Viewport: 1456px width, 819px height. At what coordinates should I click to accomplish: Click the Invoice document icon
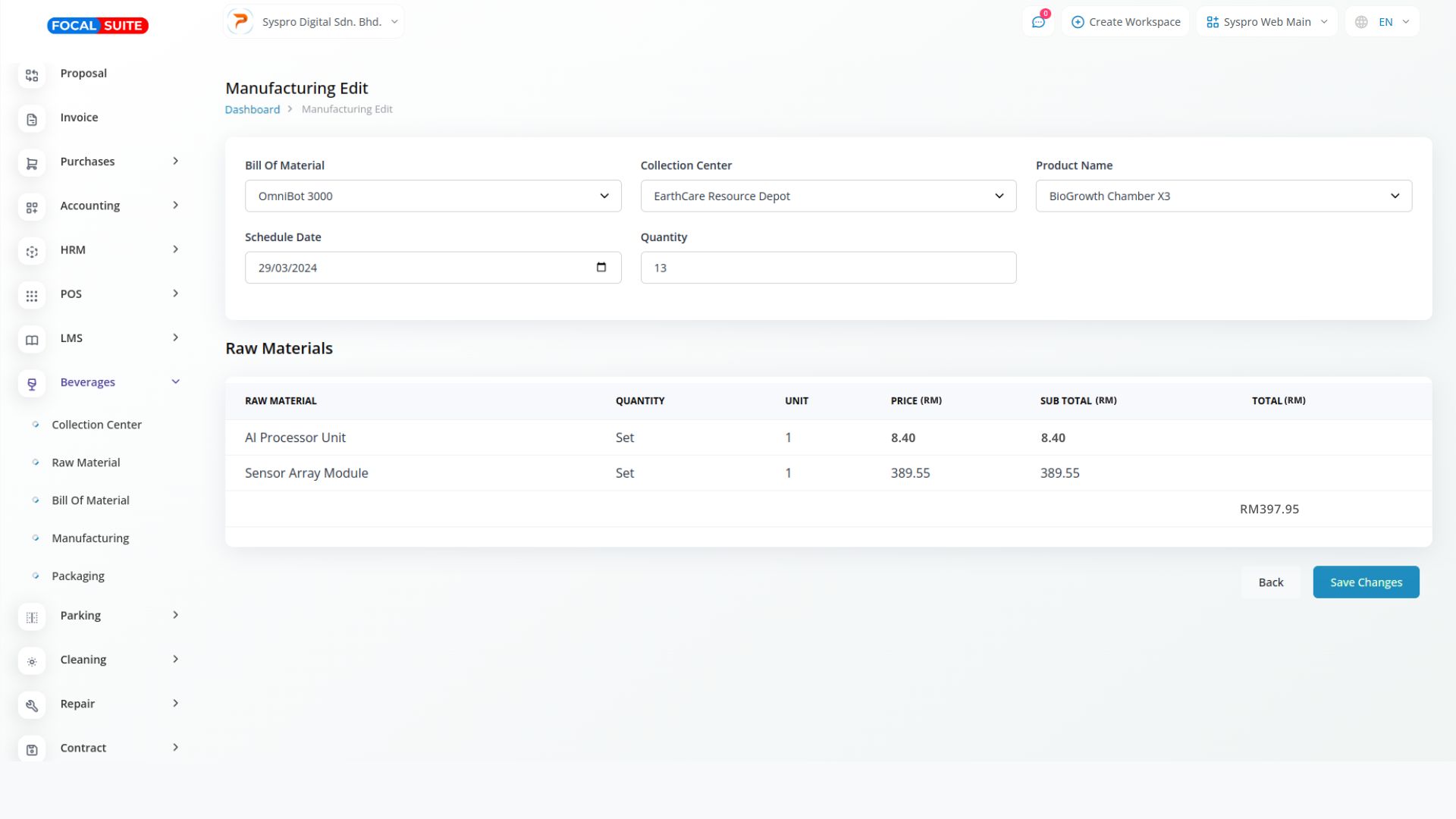tap(32, 119)
